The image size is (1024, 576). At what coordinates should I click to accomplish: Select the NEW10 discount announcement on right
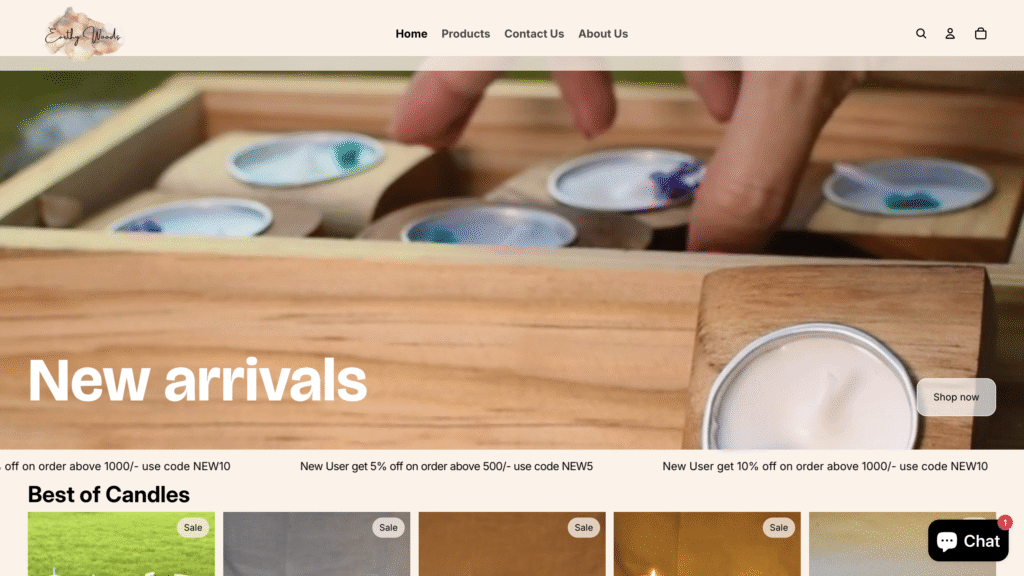pos(825,466)
